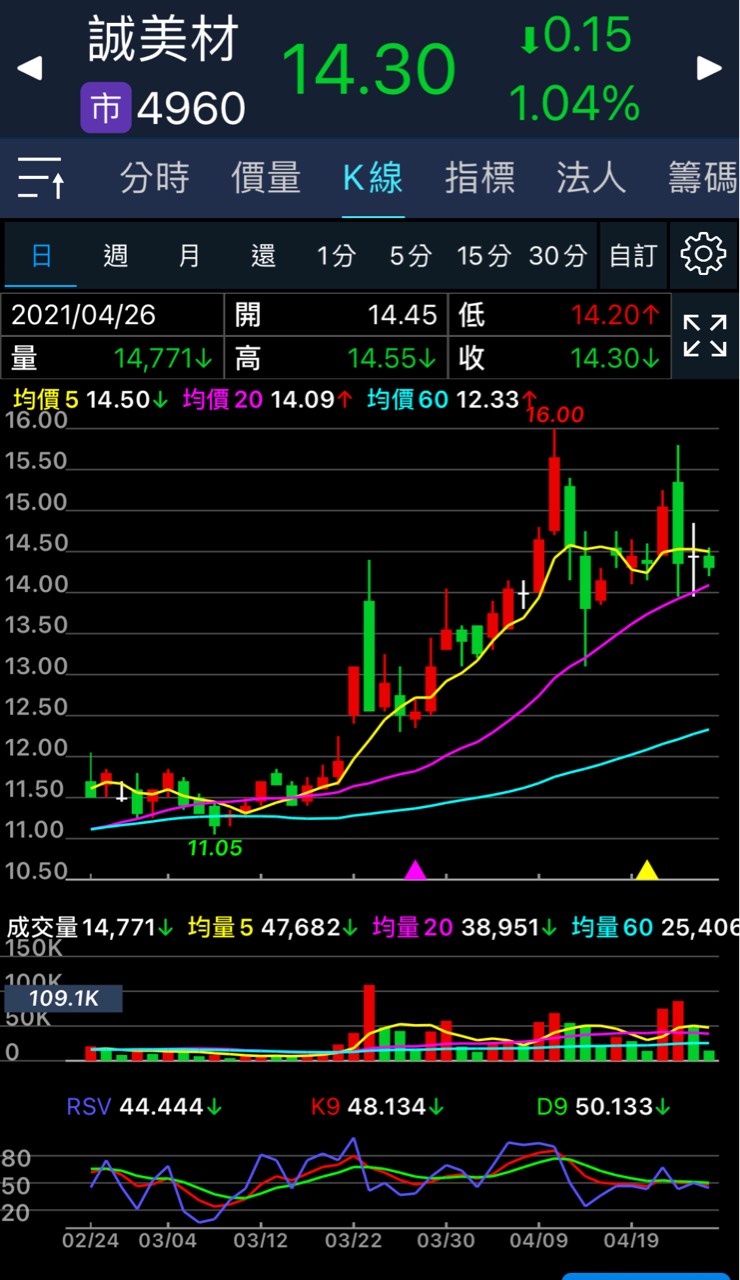Go to next stock with right arrow
The width and height of the screenshot is (740, 1280).
pyautogui.click(x=709, y=68)
